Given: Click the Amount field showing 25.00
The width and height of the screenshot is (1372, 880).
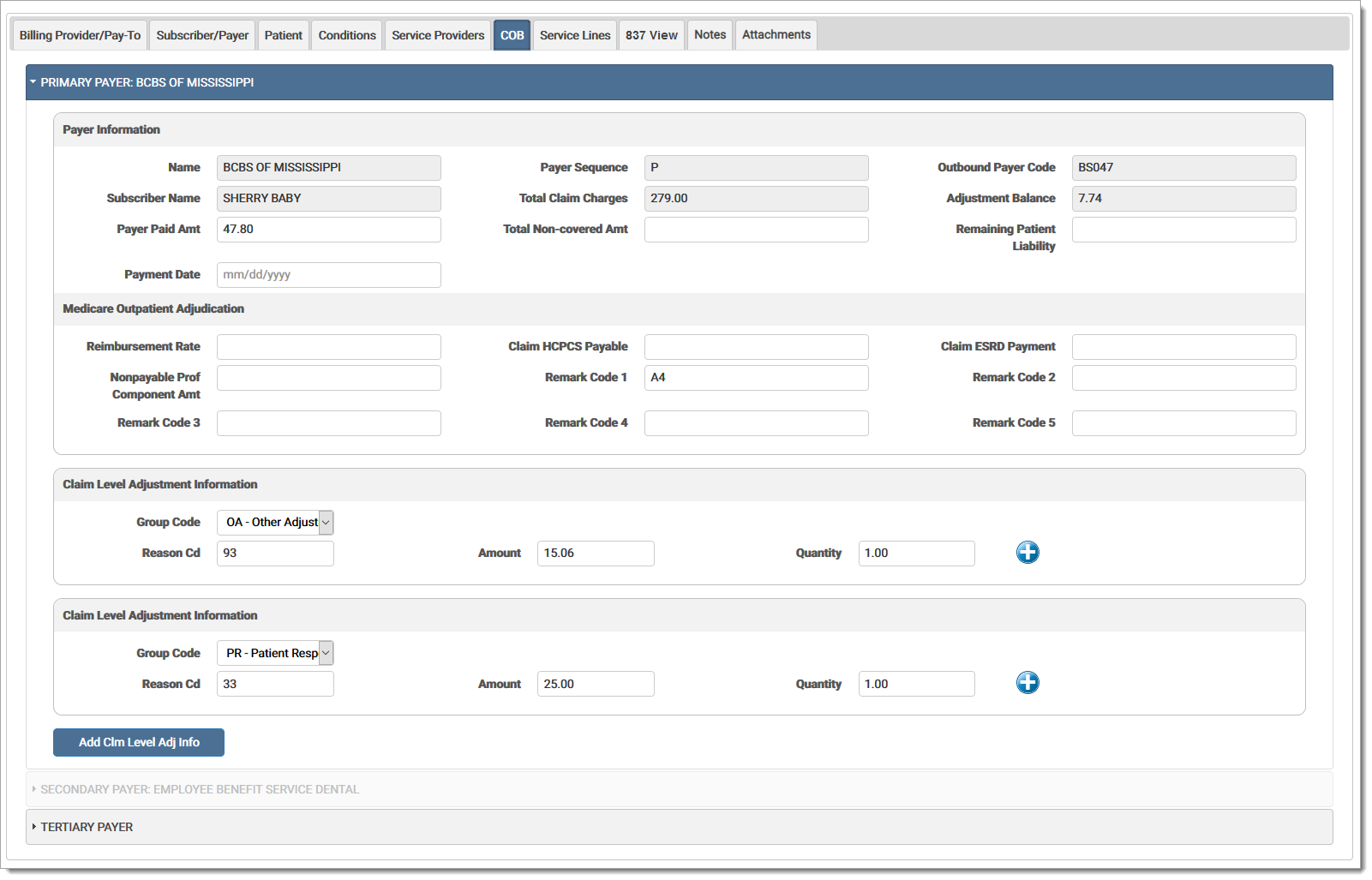Looking at the screenshot, I should 596,684.
